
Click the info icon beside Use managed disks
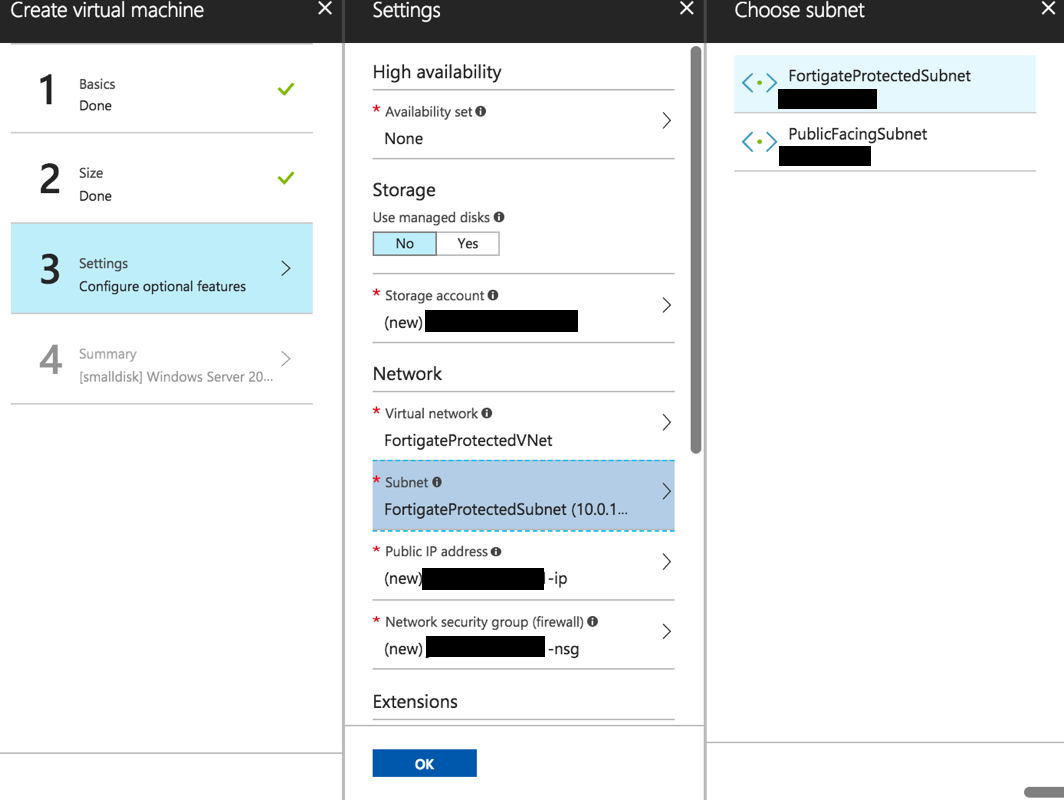[x=500, y=217]
